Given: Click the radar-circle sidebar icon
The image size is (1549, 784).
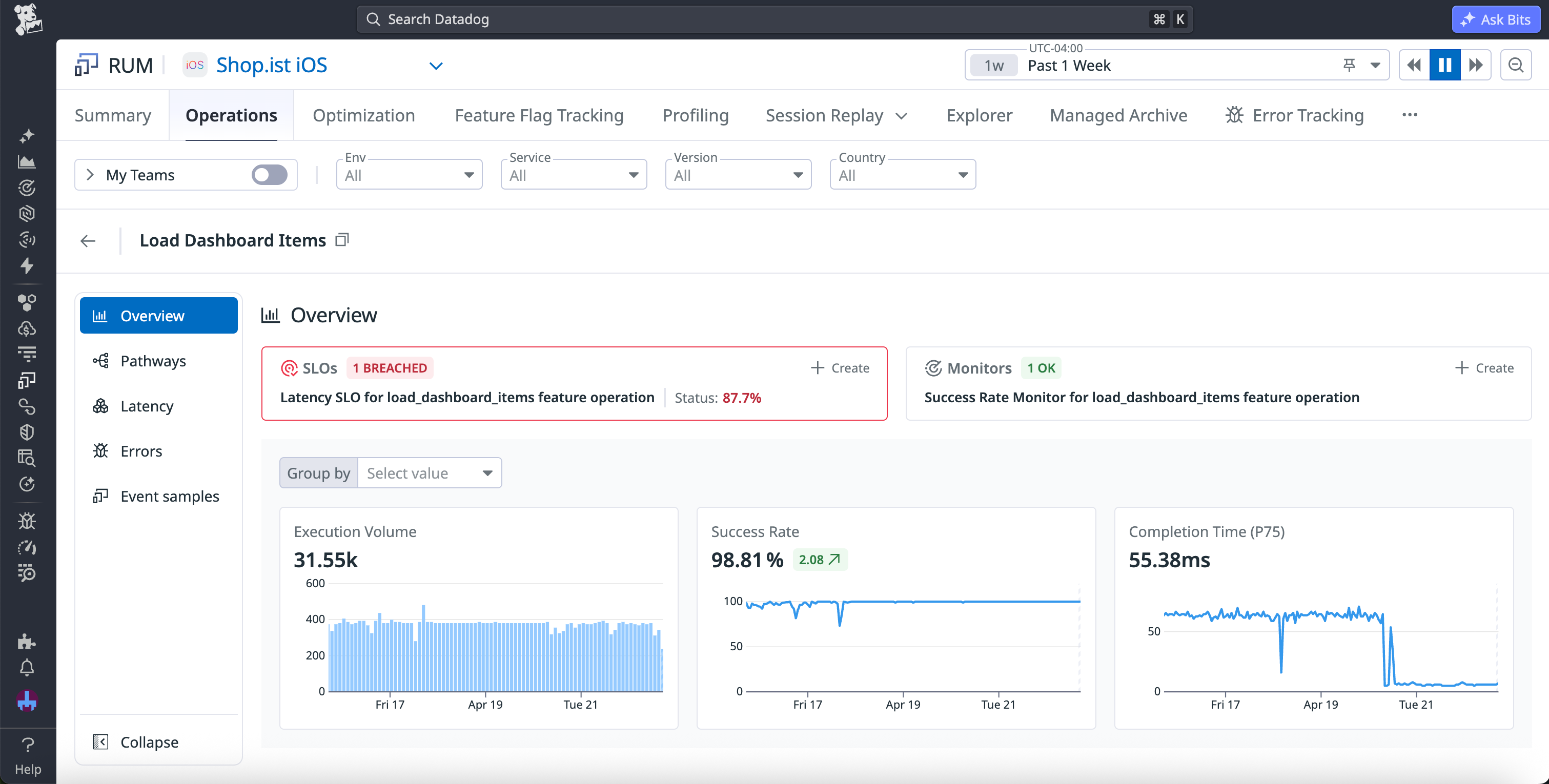Looking at the screenshot, I should (x=27, y=239).
